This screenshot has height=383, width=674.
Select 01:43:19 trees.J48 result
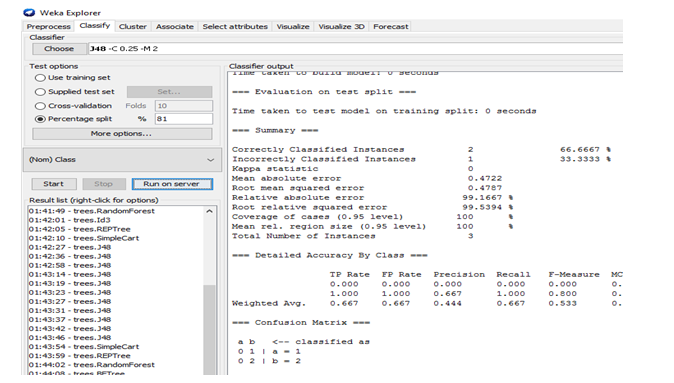(70, 283)
